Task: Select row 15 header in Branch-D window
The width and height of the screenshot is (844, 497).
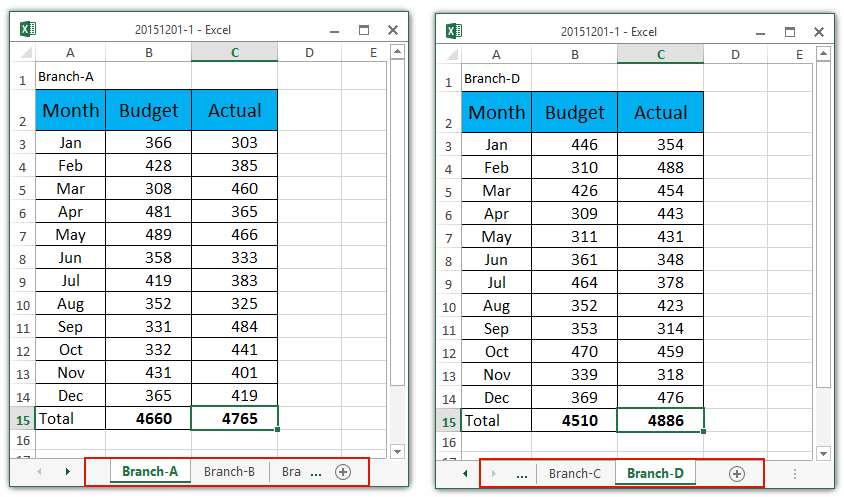Action: coord(447,421)
